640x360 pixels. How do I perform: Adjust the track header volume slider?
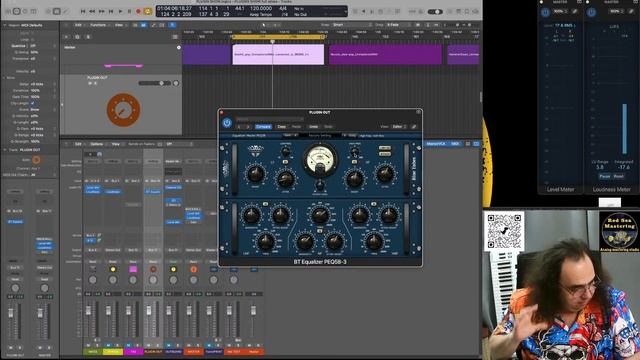[155, 83]
